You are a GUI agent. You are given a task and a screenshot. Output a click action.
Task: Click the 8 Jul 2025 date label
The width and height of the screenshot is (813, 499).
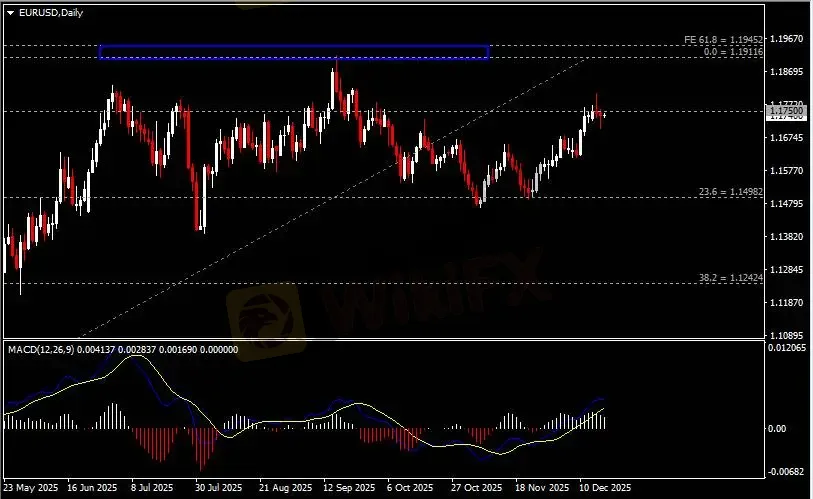point(152,488)
